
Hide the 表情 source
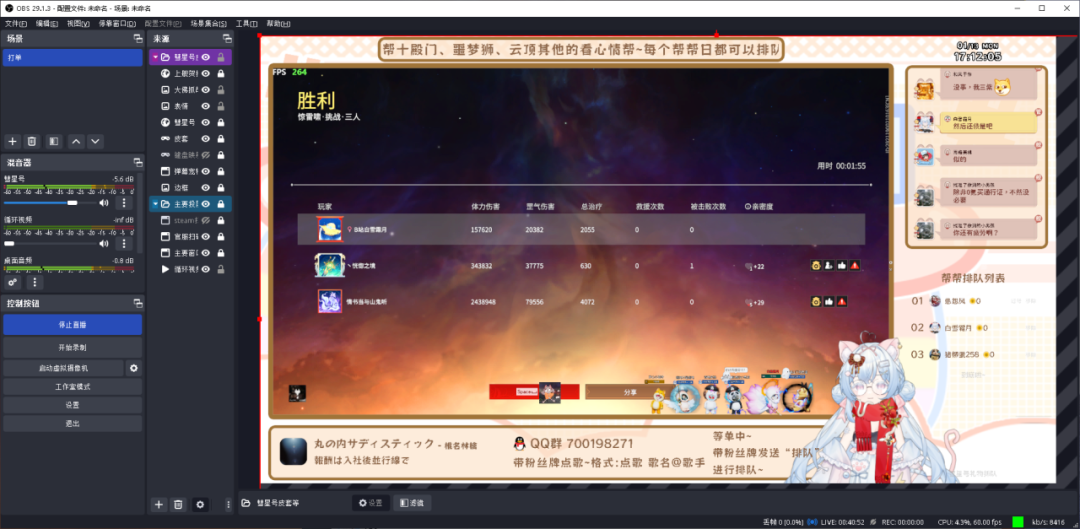pos(205,106)
